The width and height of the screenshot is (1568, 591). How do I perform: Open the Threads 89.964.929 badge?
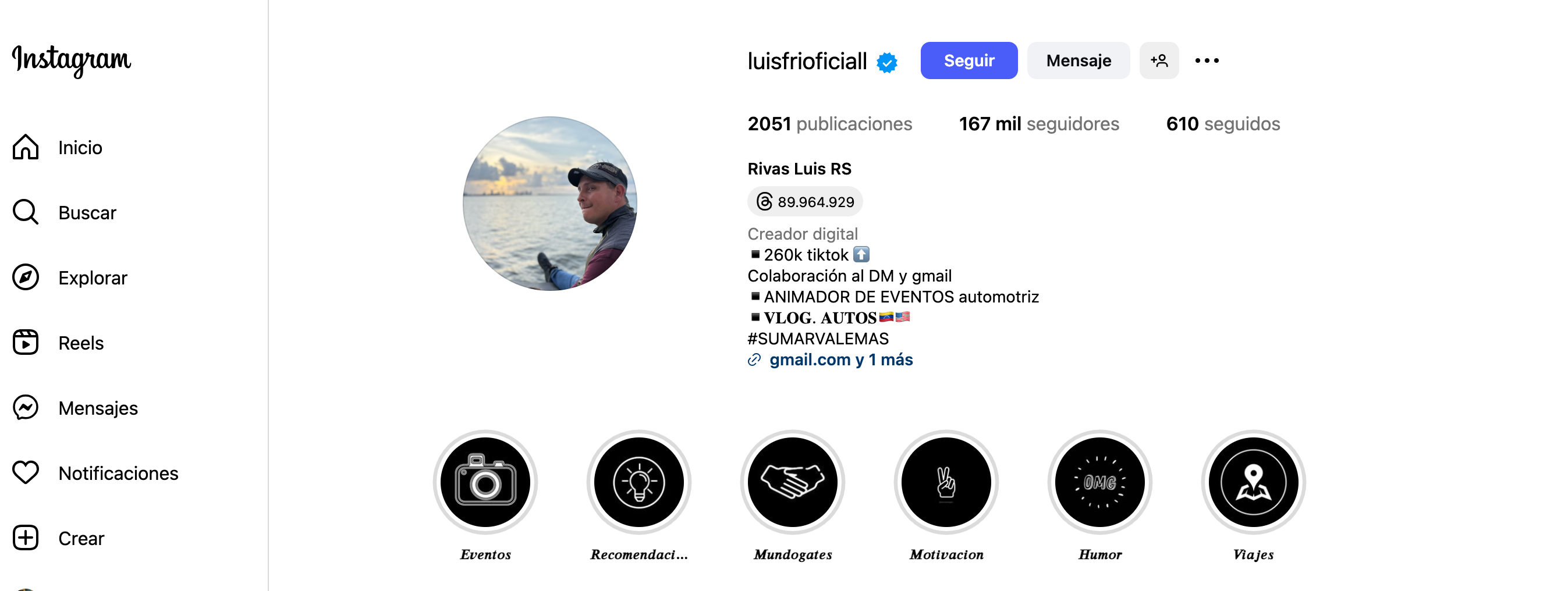click(805, 201)
